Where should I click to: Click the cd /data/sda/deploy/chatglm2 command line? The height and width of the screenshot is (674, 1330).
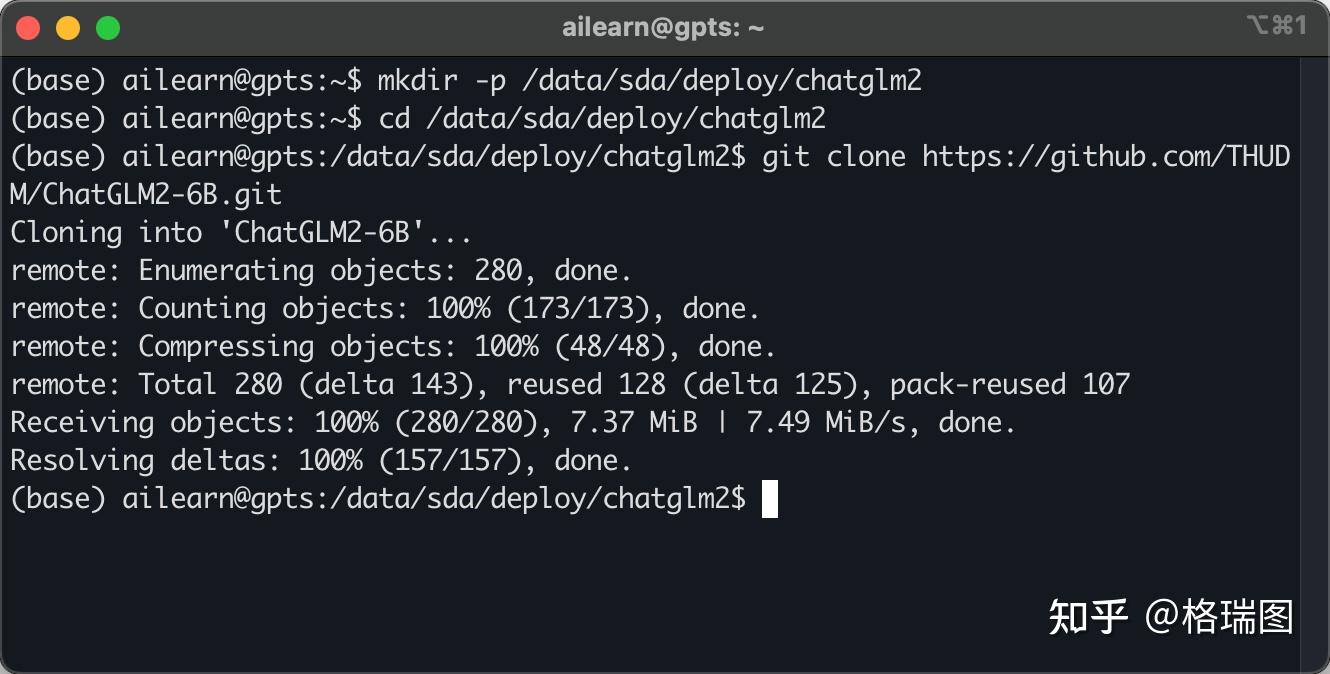click(418, 119)
